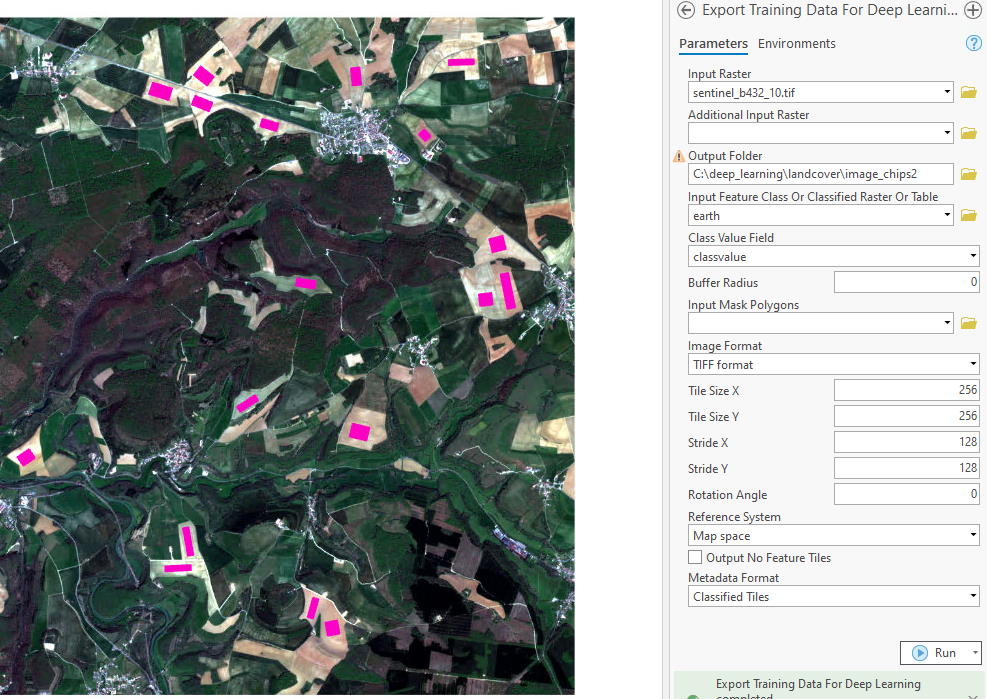Open the Metadata Format dropdown
The height and width of the screenshot is (699, 987).
[x=973, y=596]
